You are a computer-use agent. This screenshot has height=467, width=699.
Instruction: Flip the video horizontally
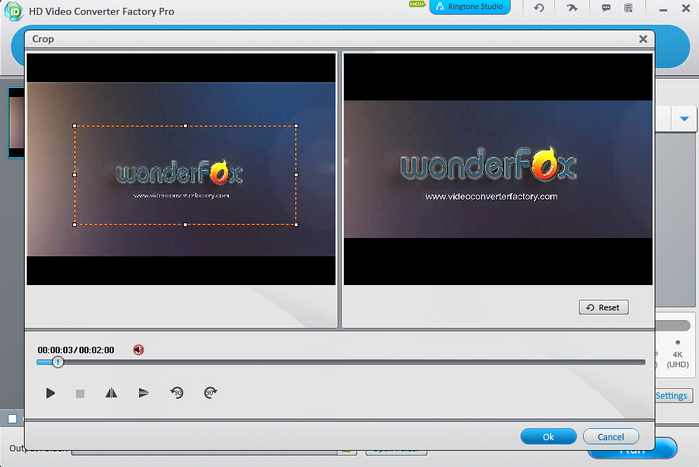click(x=111, y=393)
